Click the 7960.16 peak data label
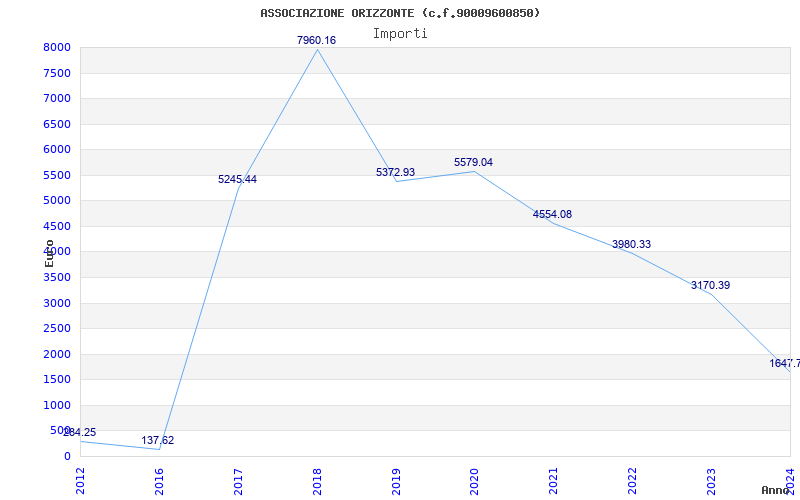Image resolution: width=800 pixels, height=500 pixels. 316,40
